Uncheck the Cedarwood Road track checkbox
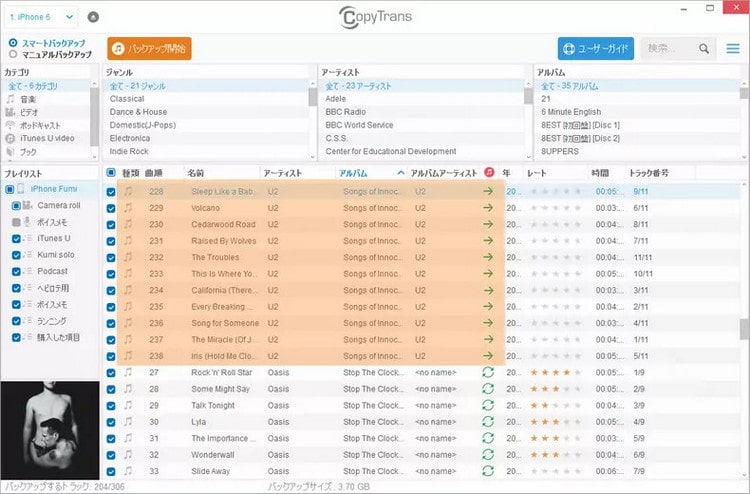This screenshot has width=750, height=494. coord(111,225)
